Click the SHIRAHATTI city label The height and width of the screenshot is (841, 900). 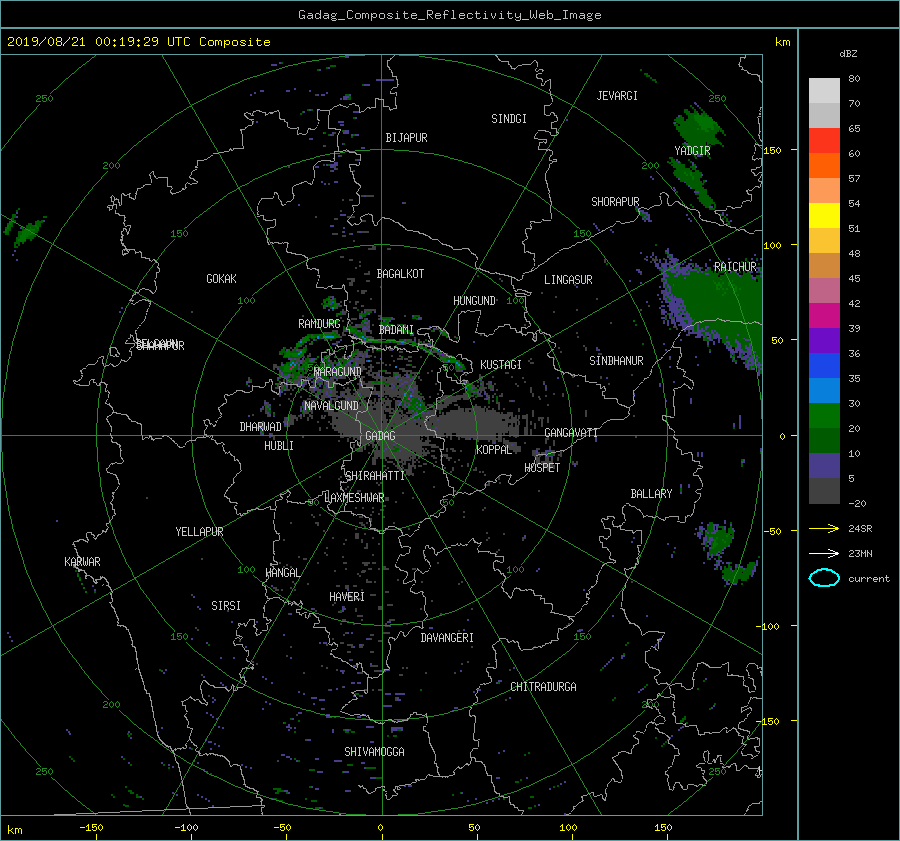tap(375, 476)
